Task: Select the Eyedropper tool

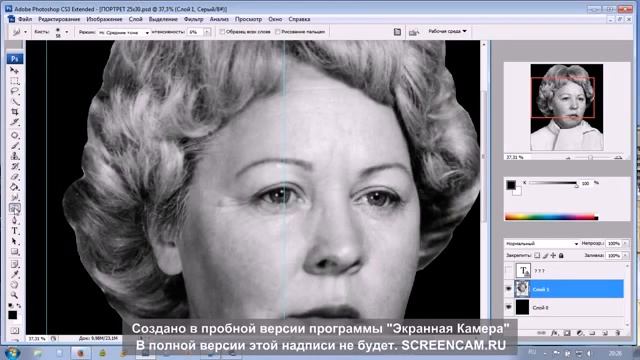Action: pyautogui.click(x=14, y=274)
